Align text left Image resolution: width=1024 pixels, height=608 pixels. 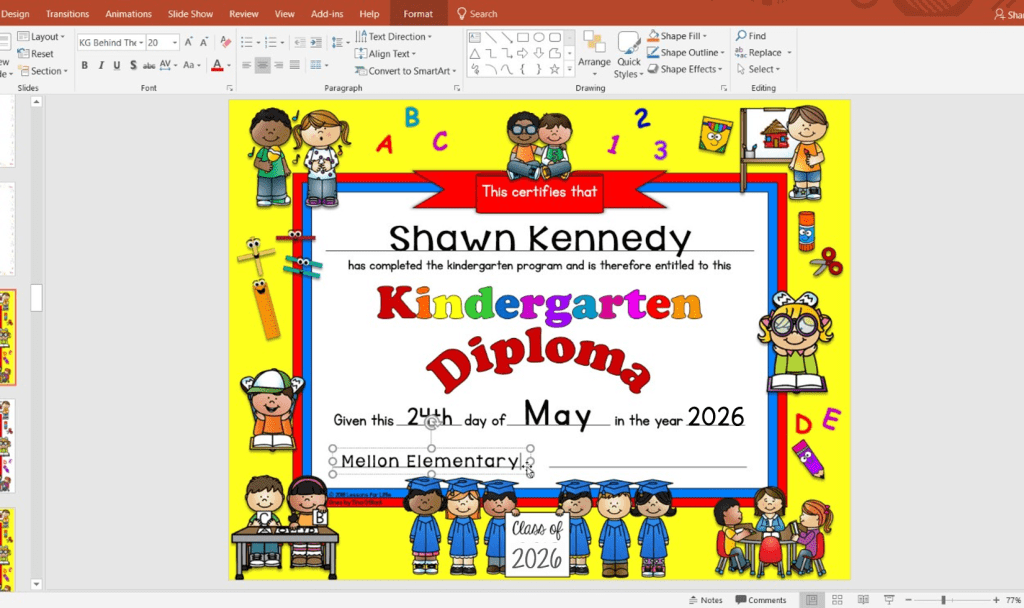point(246,65)
